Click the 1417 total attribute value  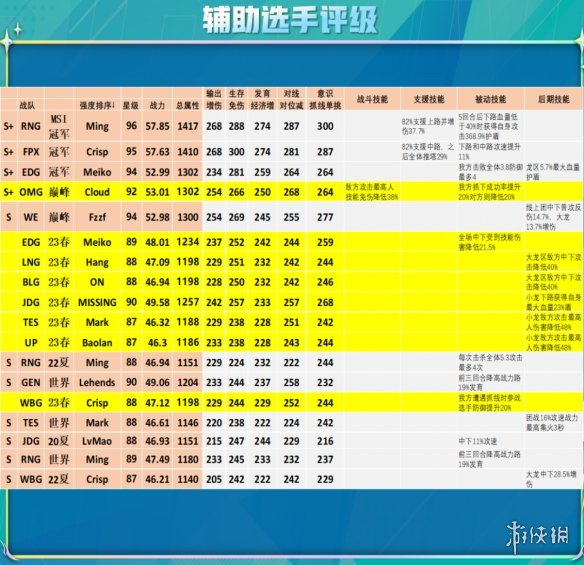click(187, 126)
